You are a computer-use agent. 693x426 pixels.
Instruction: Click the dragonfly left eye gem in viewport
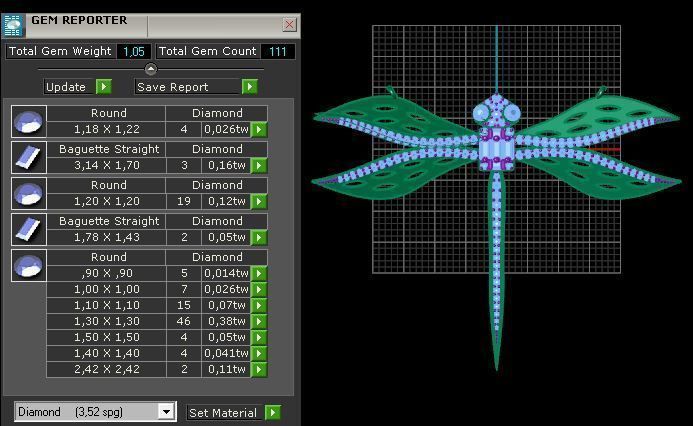[x=481, y=113]
